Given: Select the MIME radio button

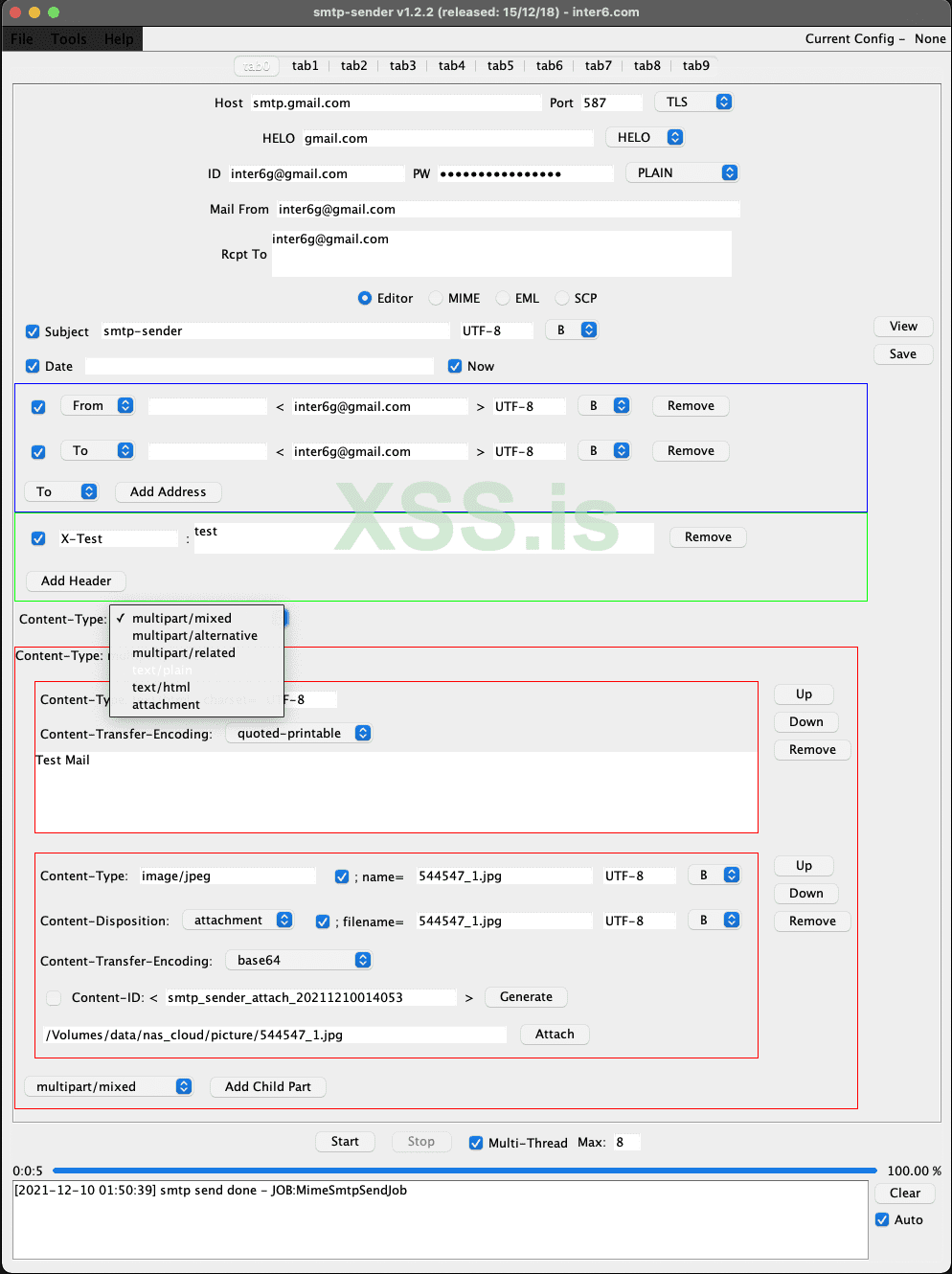Looking at the screenshot, I should pyautogui.click(x=436, y=298).
